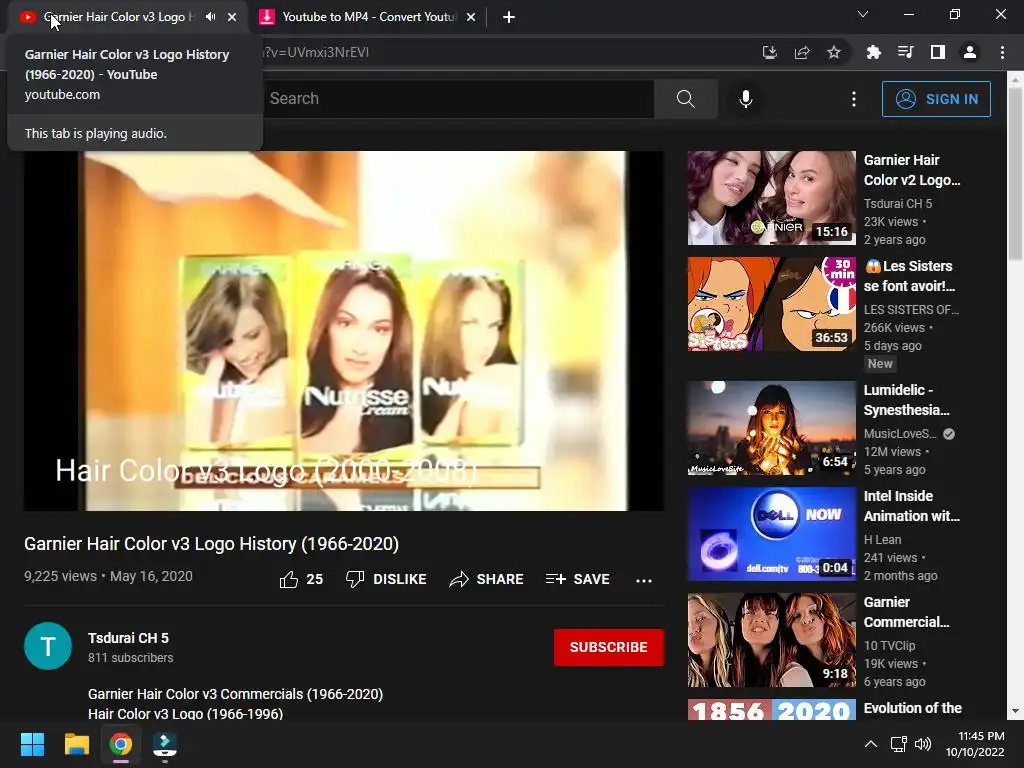Click the scrollbar down arrow
The height and width of the screenshot is (768, 1024).
coord(1015,711)
